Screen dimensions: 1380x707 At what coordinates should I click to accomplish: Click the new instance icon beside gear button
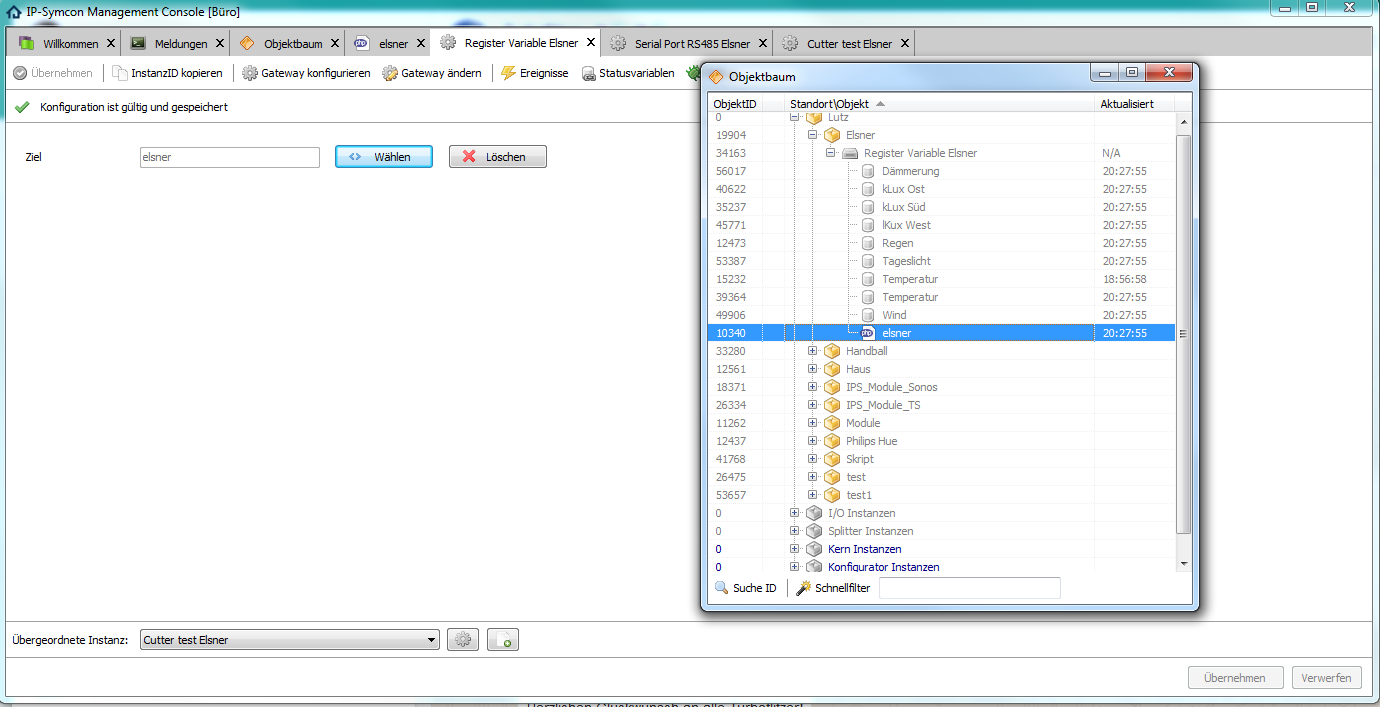pos(503,640)
